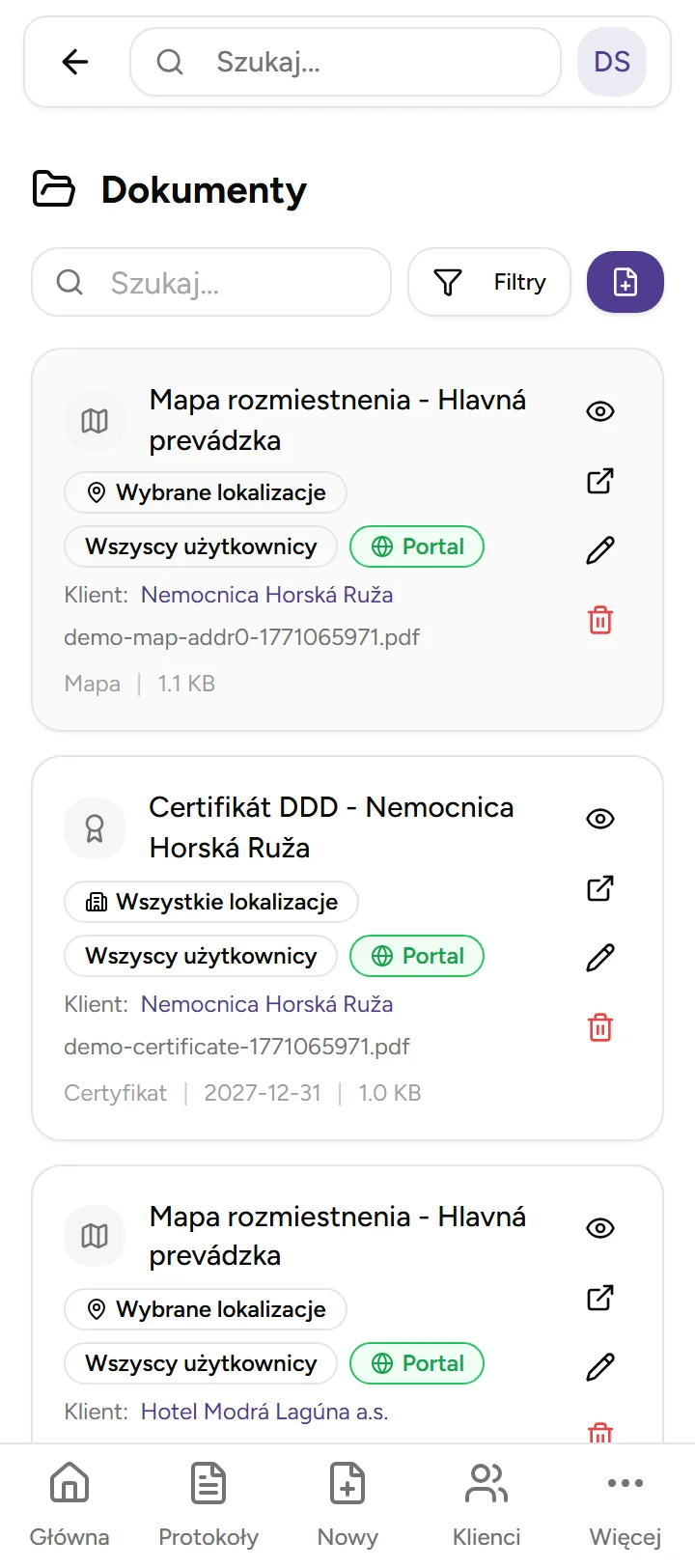The image size is (695, 1568).
Task: Select the Wybrane lokalizacje badge
Action: [205, 492]
